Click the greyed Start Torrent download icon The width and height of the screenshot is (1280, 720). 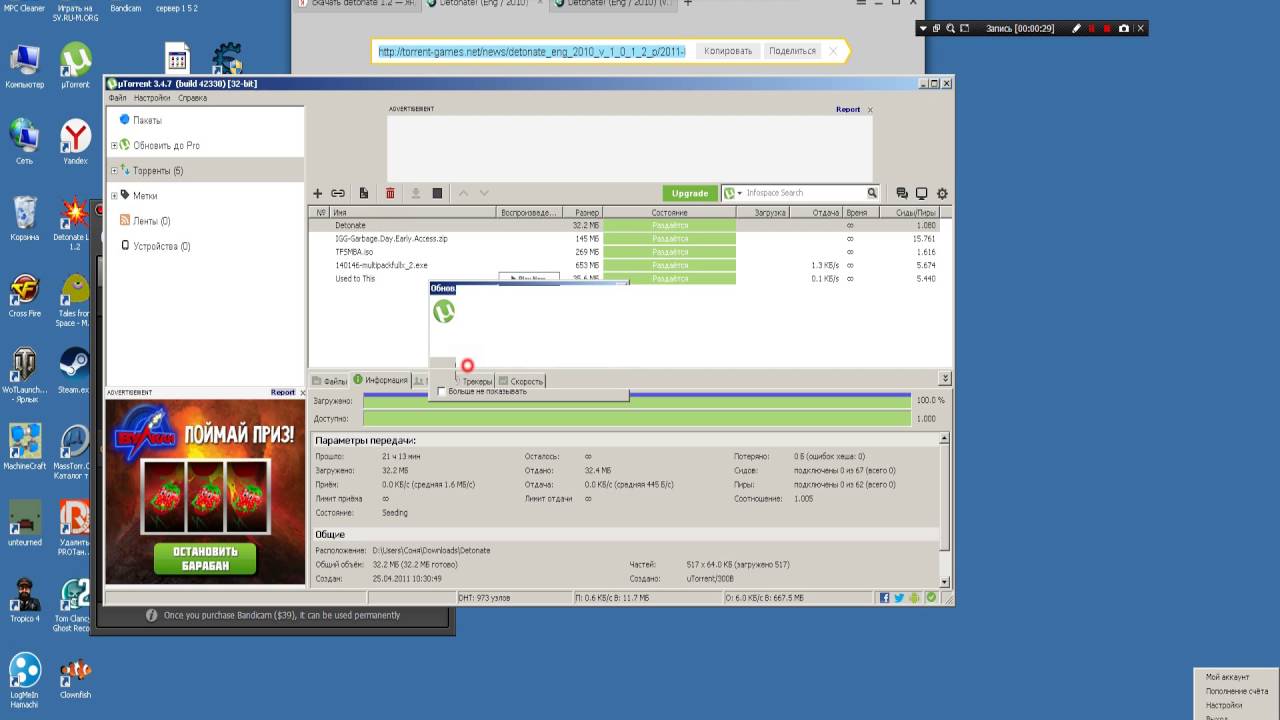pos(415,193)
